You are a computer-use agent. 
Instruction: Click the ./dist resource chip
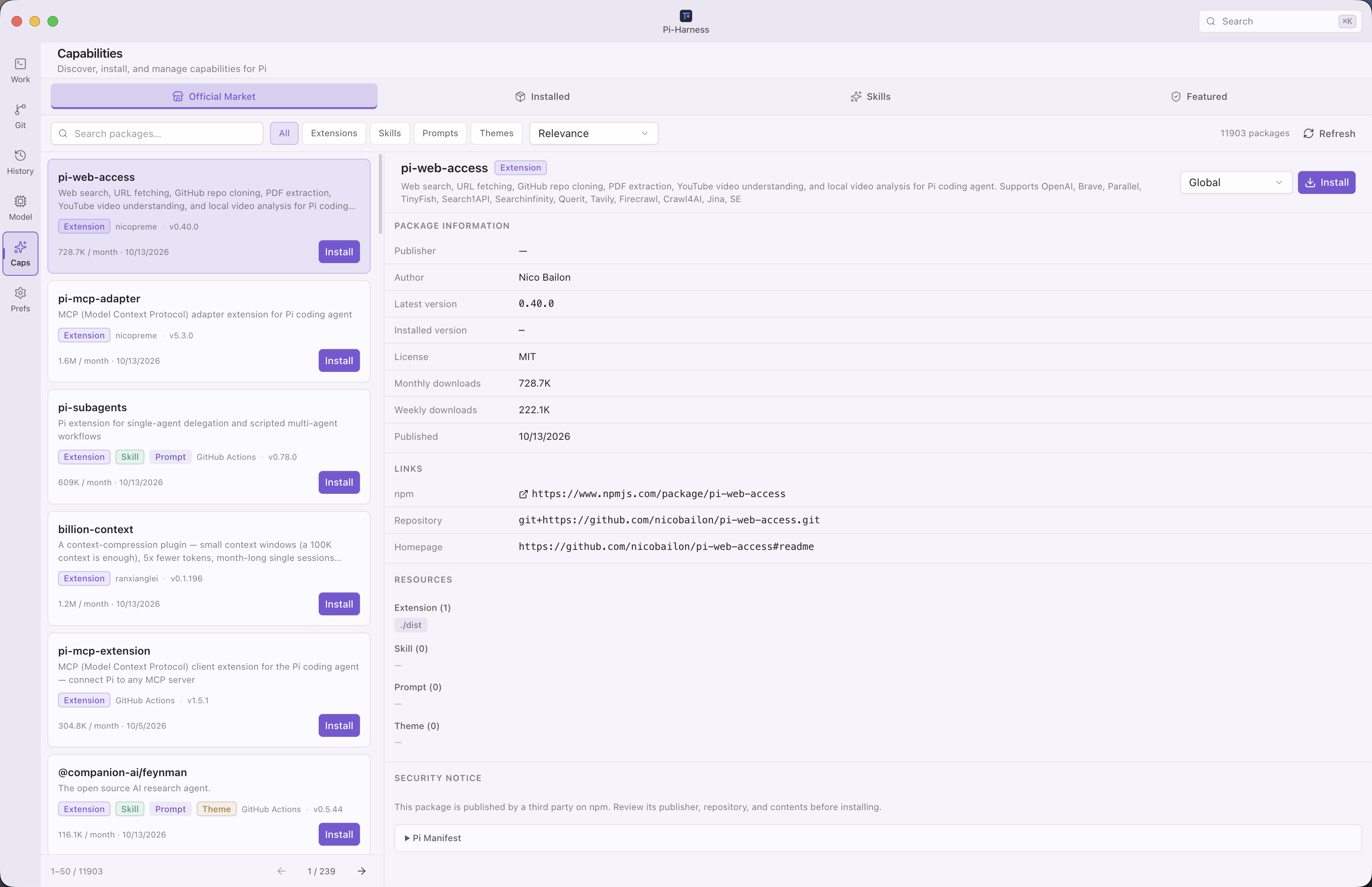(411, 625)
